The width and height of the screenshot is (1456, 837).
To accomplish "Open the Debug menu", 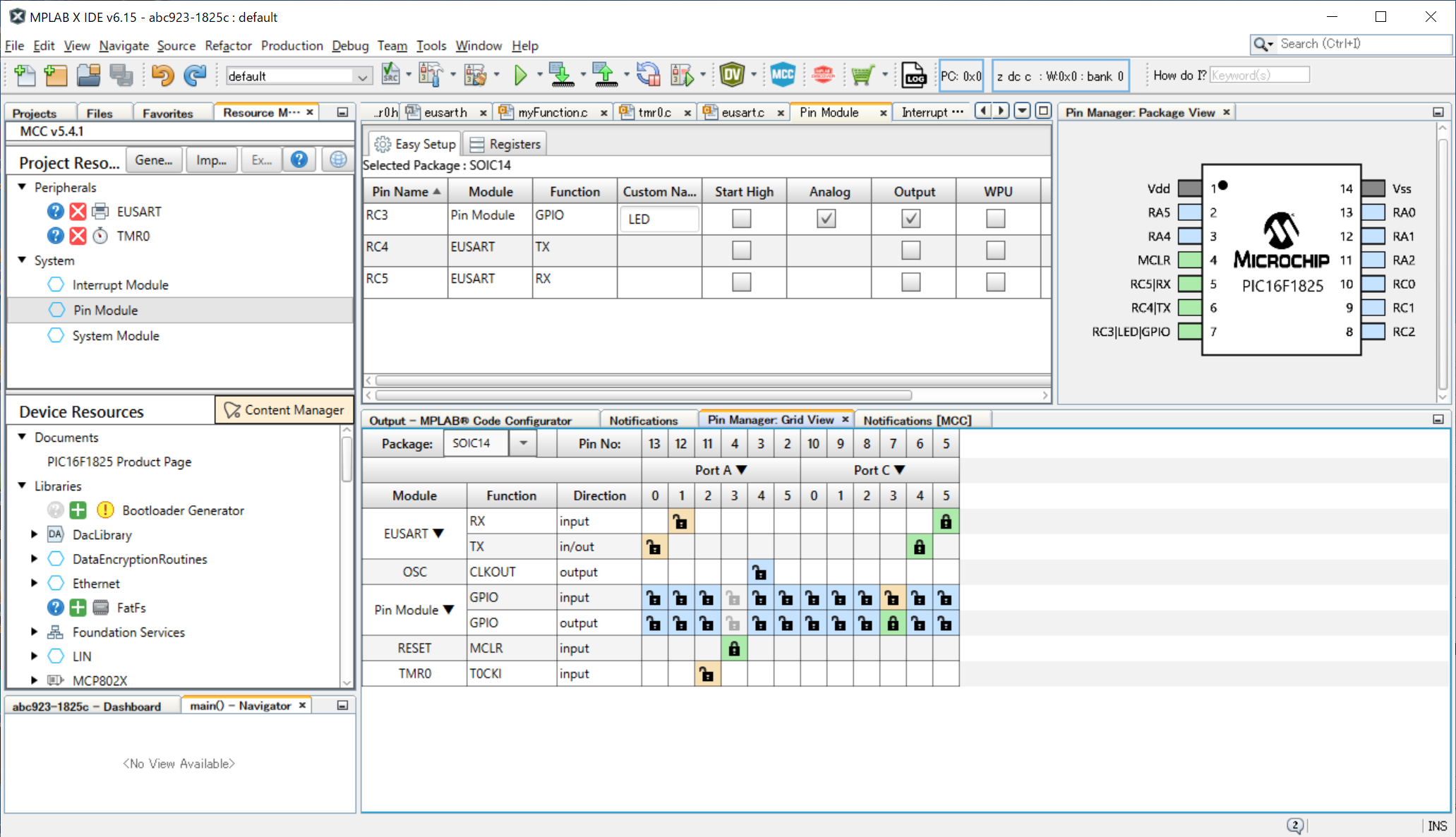I will (350, 45).
